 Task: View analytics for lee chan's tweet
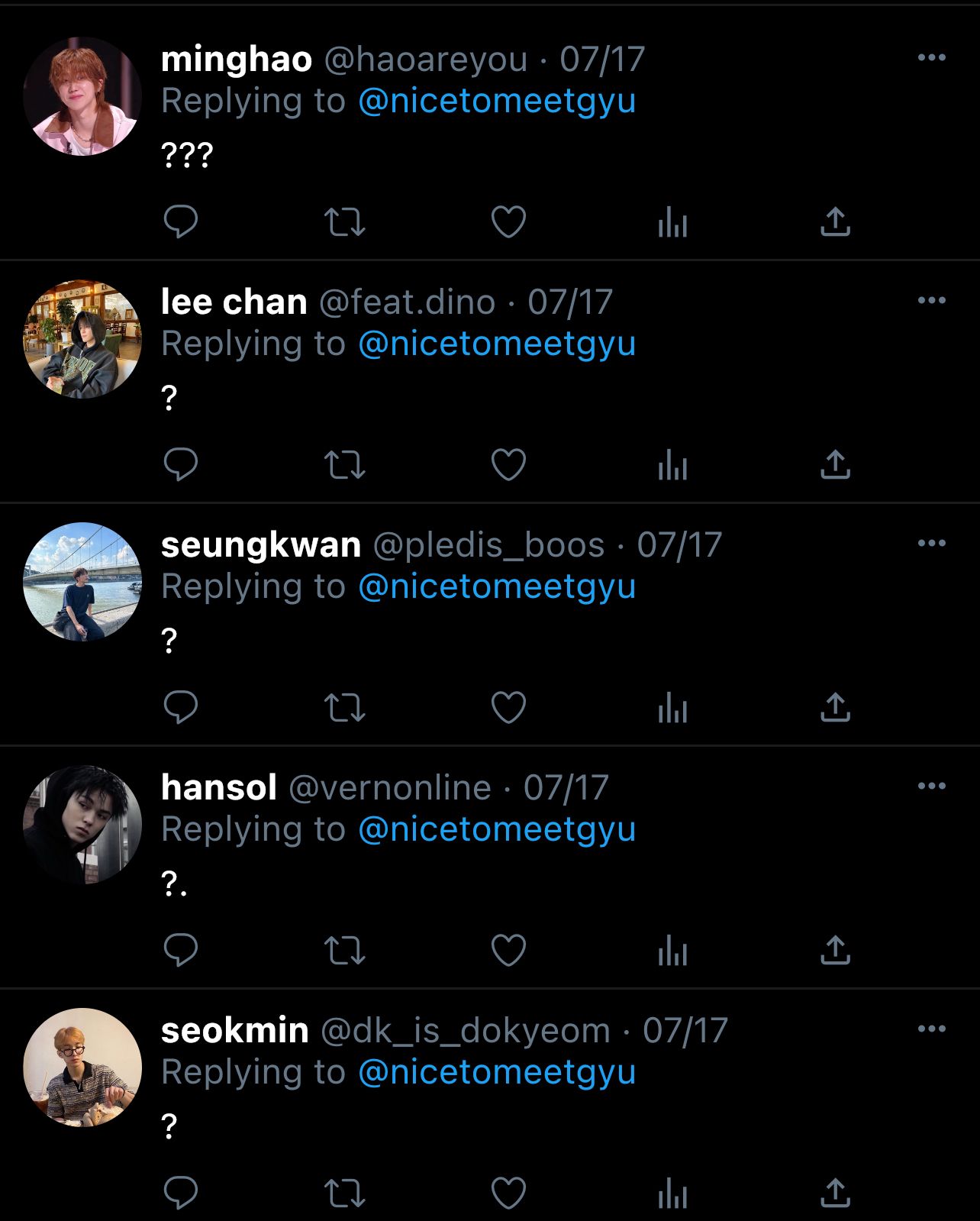[672, 465]
